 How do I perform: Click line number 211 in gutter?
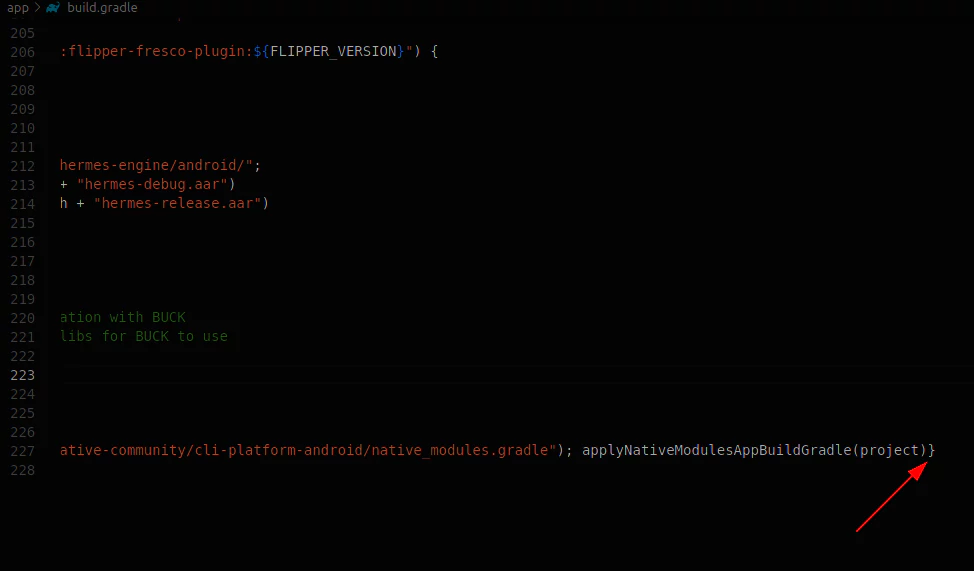[x=23, y=147]
